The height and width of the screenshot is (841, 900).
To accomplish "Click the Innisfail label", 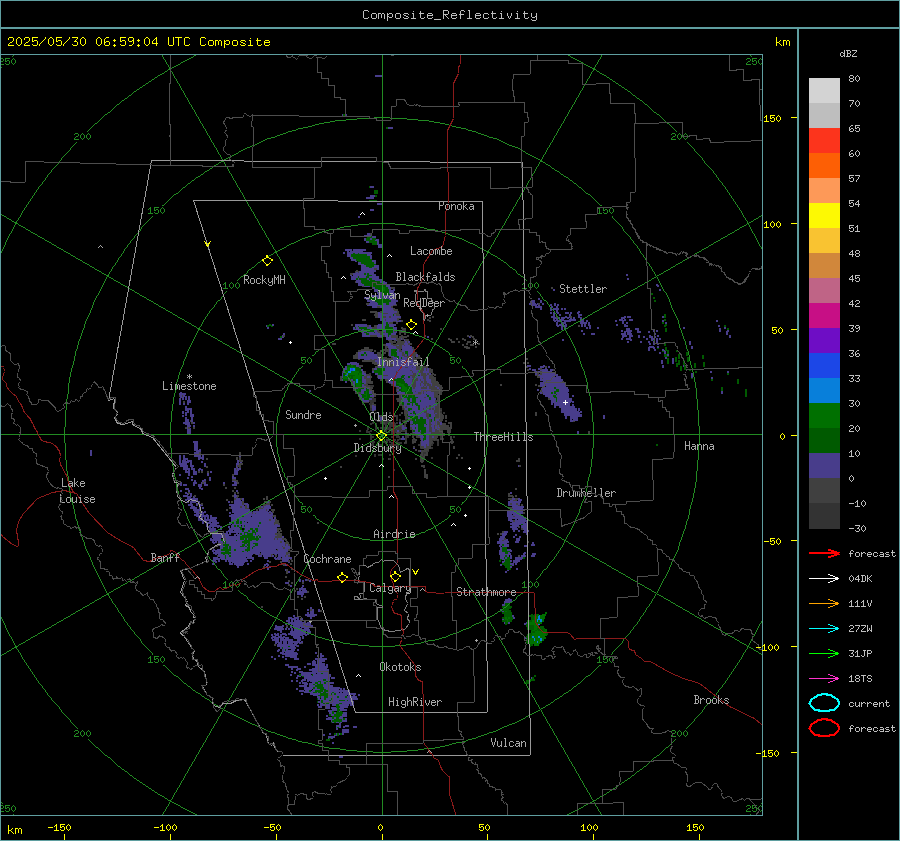I will click(x=403, y=362).
